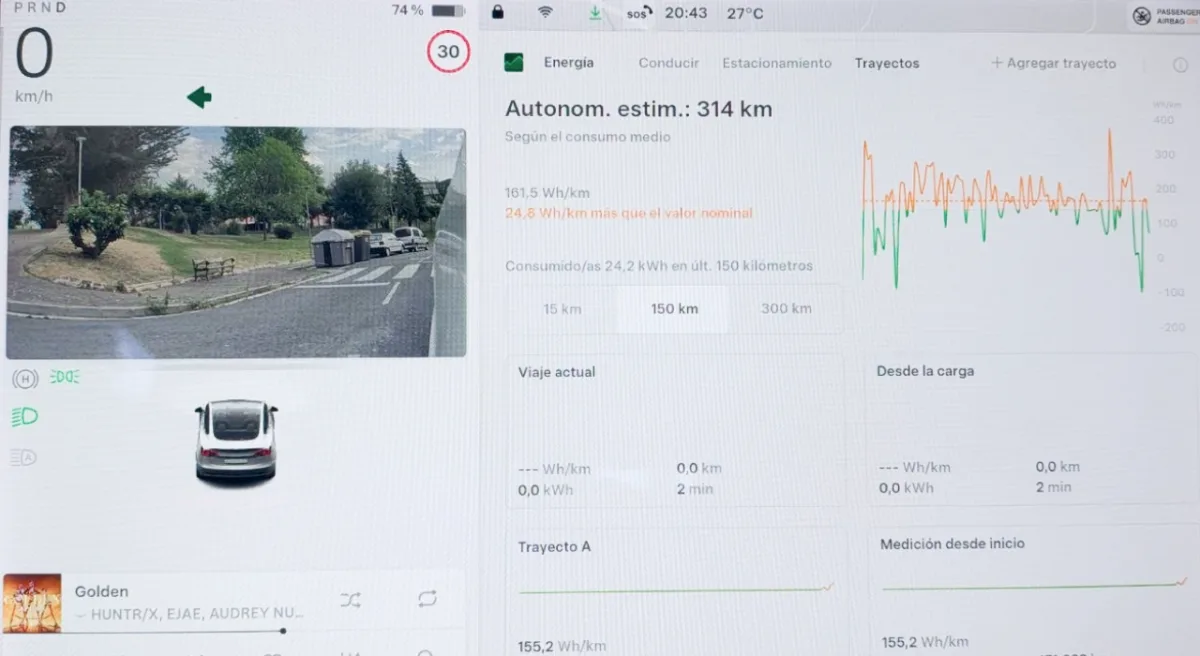This screenshot has height=656, width=1200.
Task: Tap the Wi-Fi signal icon
Action: (545, 12)
